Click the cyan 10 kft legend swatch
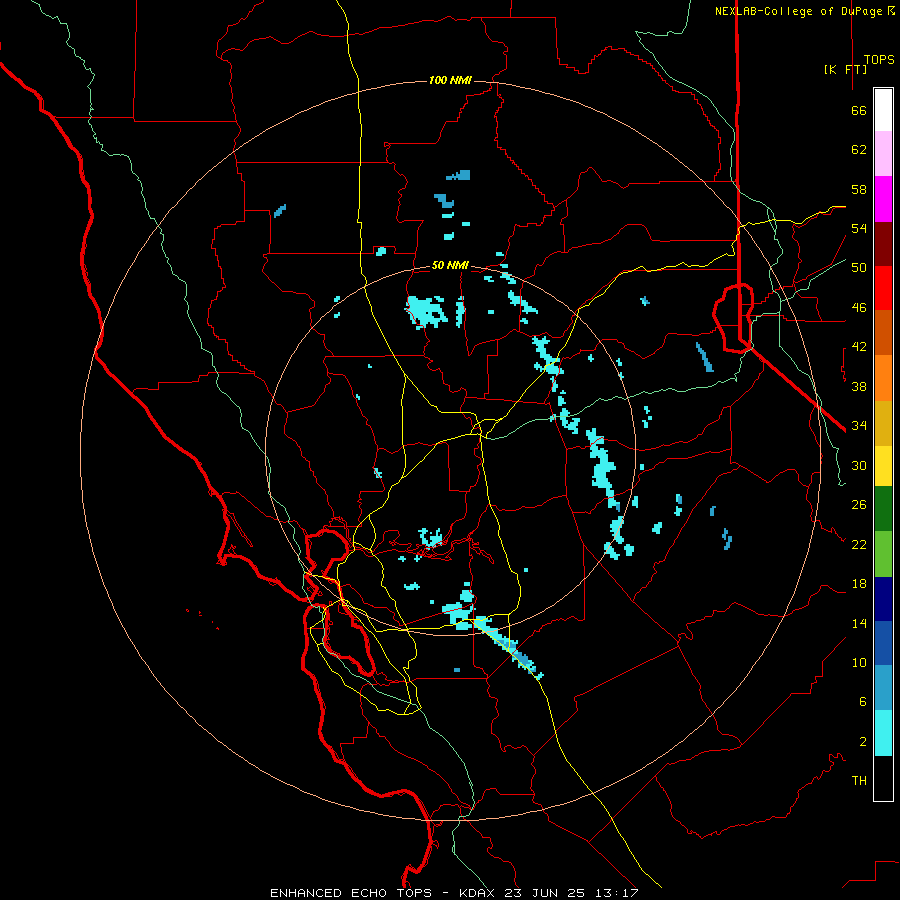Screen dimensions: 900x900 (883, 733)
